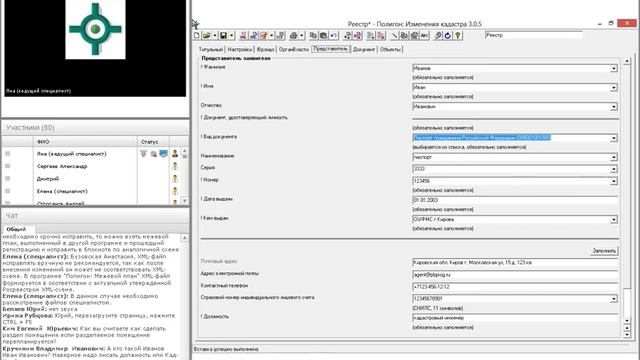Viewport: 640px width, 360px height.
Task: Click the undo arrow toolbar icon
Action: [333, 36]
